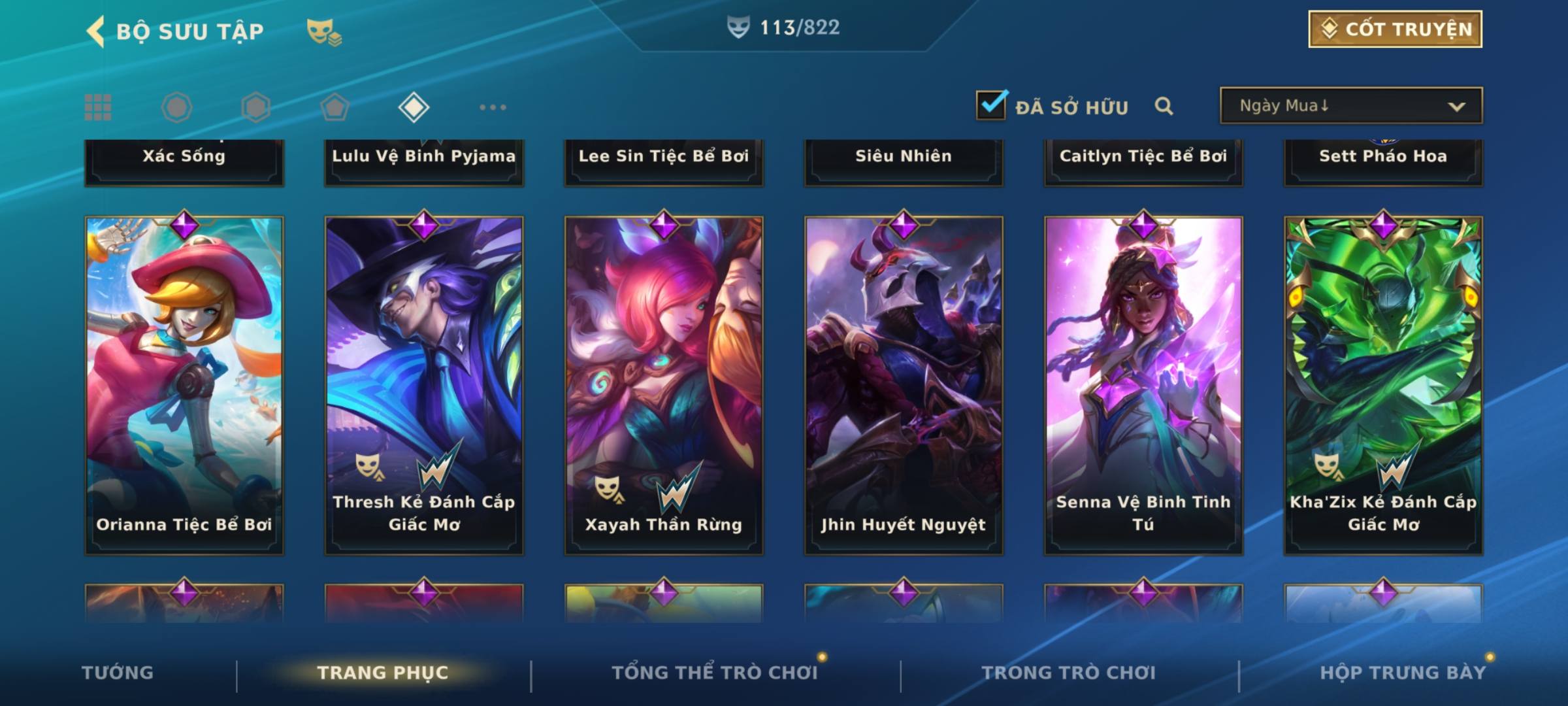The width and height of the screenshot is (1568, 706).
Task: Select the Jhin Huyết Nguyệt skin card
Action: (904, 386)
